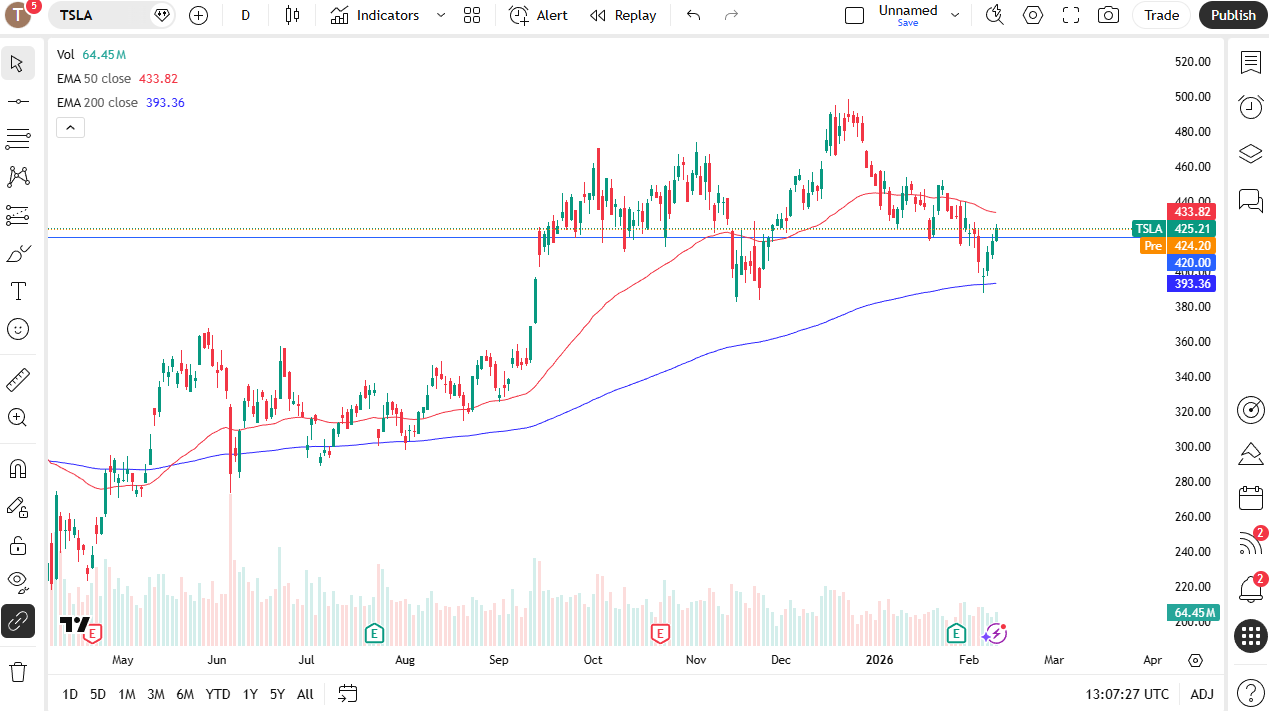Open the Indicators dialog
This screenshot has height=711, width=1269.
[x=375, y=15]
